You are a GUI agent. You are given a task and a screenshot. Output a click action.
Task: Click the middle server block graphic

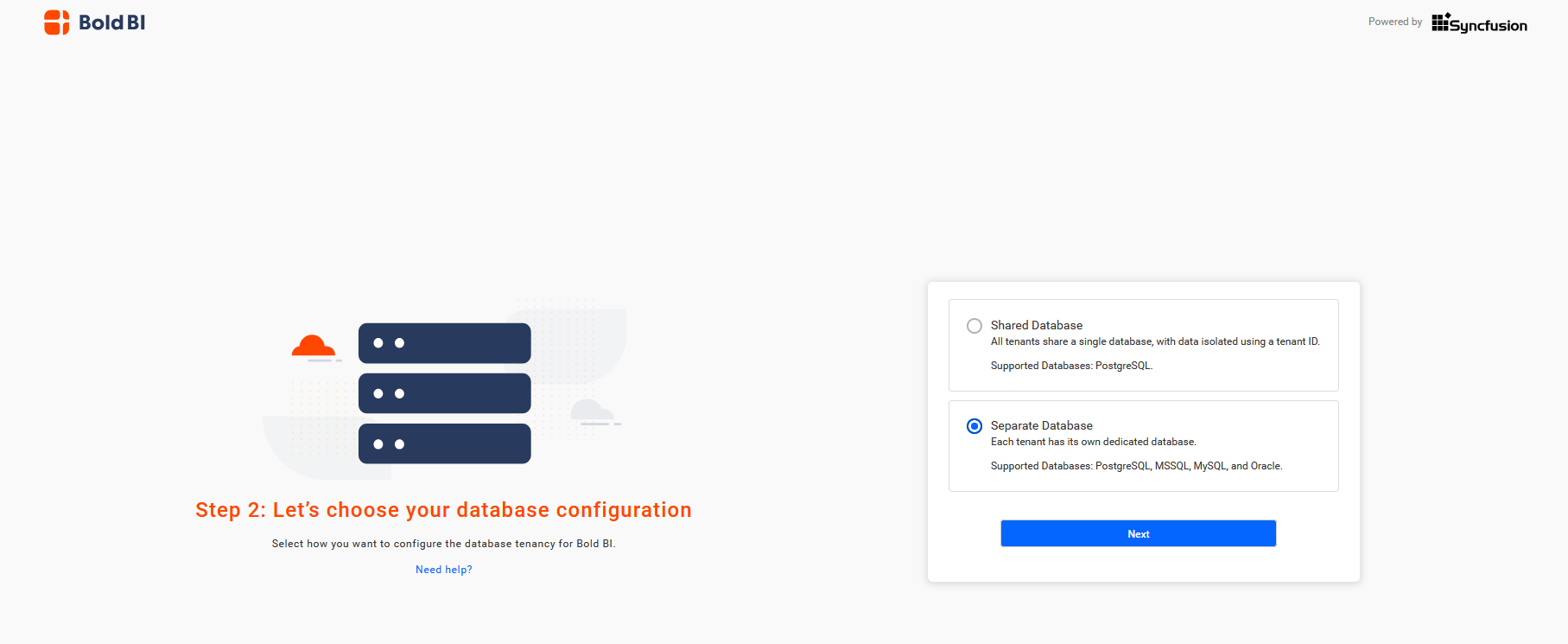tap(444, 393)
